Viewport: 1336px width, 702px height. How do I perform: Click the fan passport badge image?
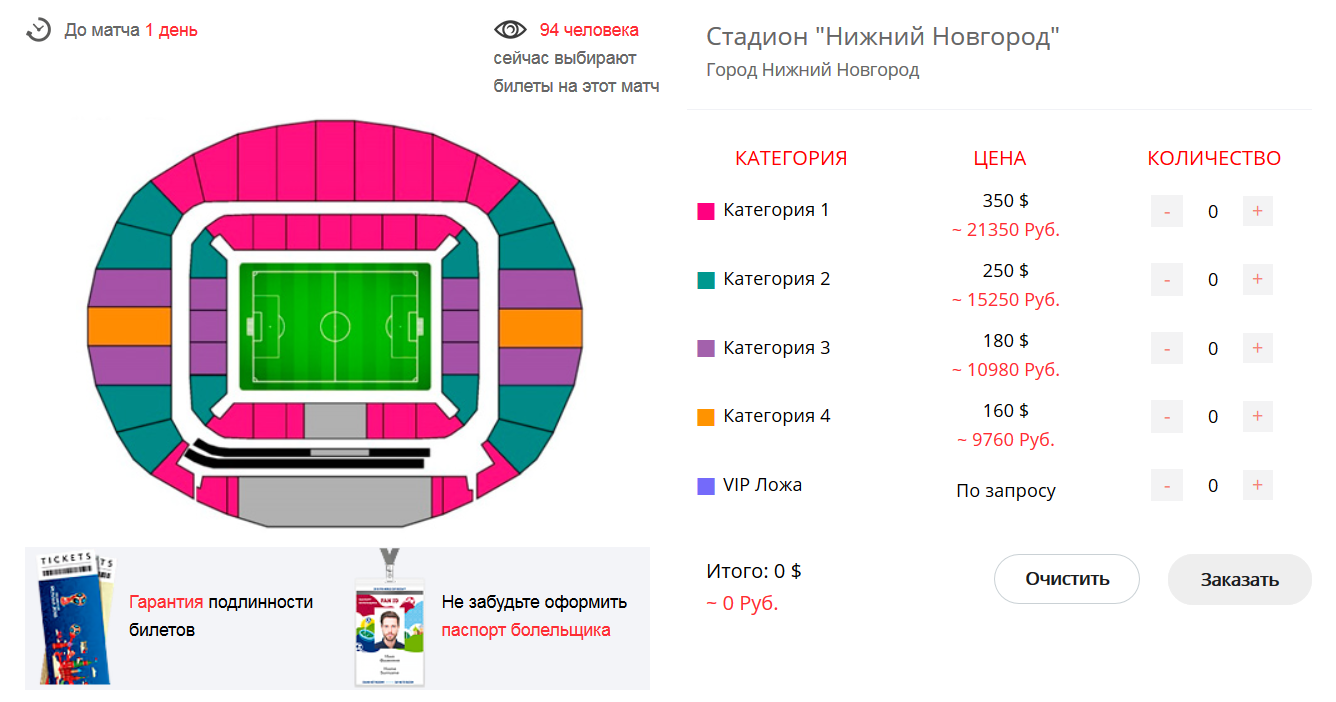click(x=390, y=619)
